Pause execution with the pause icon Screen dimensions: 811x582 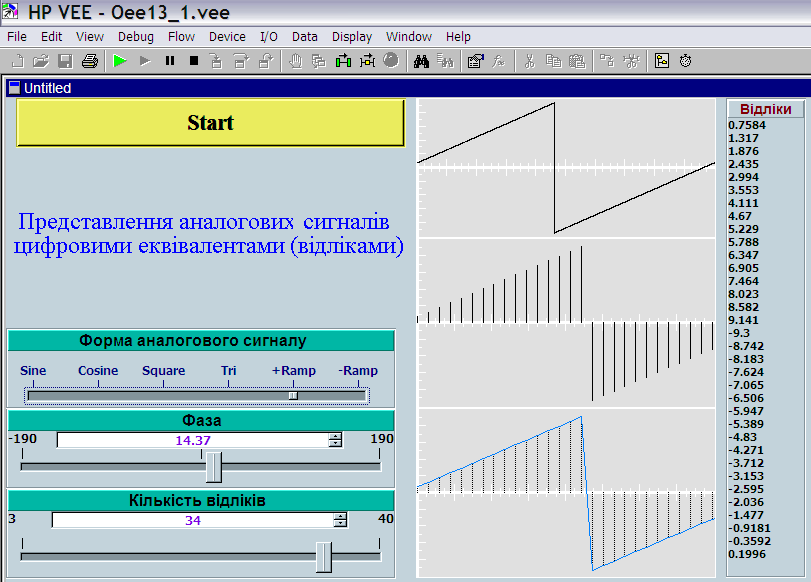pyautogui.click(x=170, y=61)
